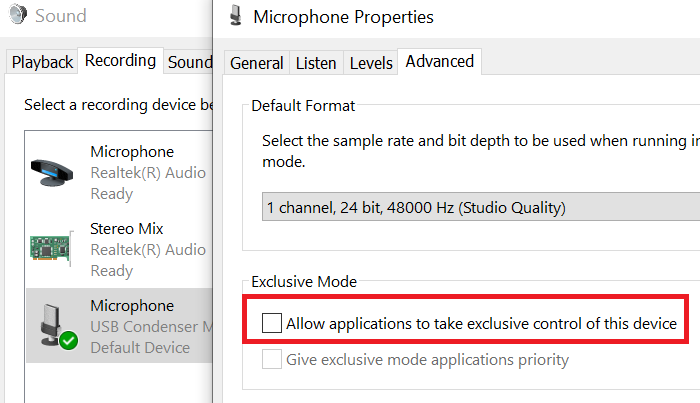Click the Sound window speaker icon

coord(17,16)
